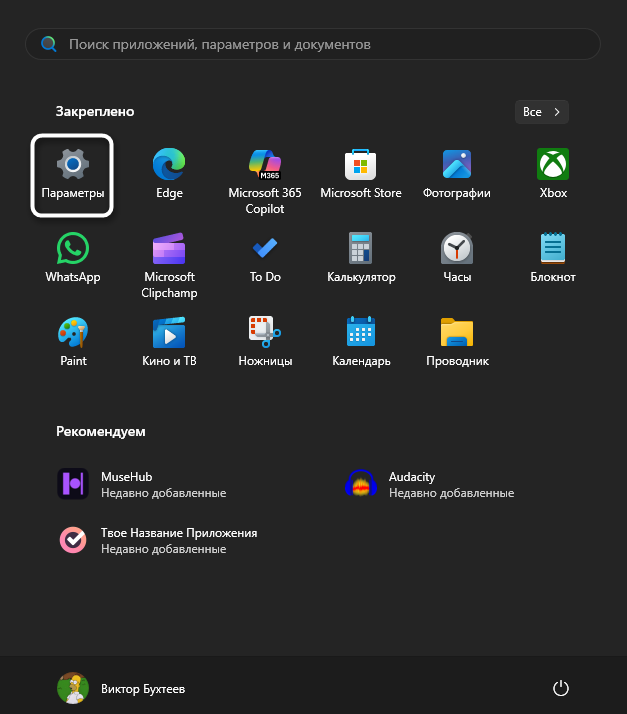Click the magnifier icon in search box

tap(49, 44)
